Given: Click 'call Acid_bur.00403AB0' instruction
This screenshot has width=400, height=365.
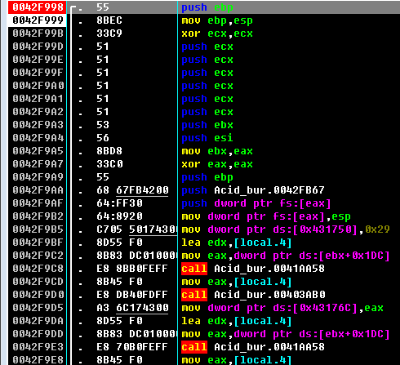Looking at the screenshot, I should (253, 295).
